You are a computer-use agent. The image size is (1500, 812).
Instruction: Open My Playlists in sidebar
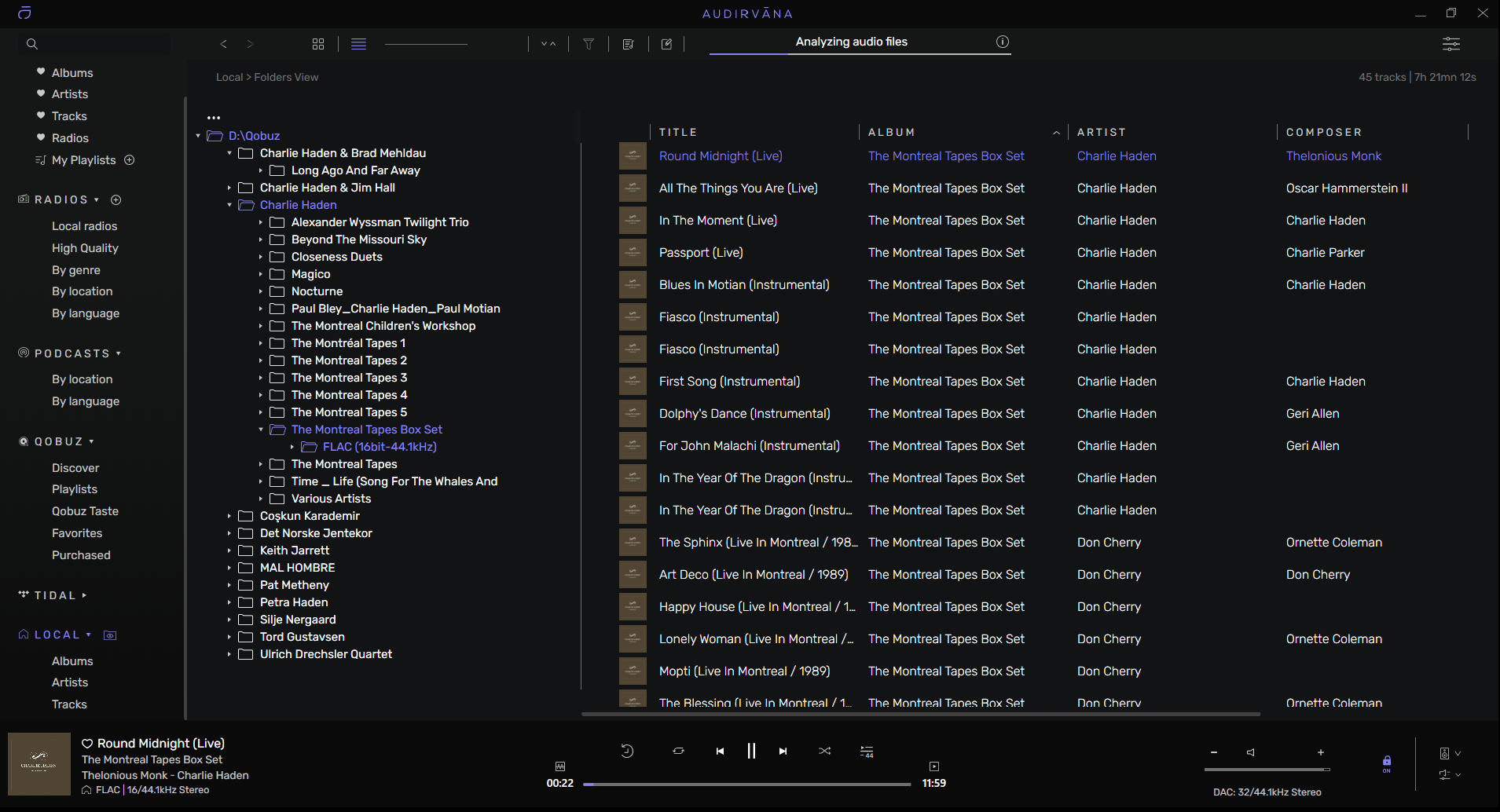pos(83,159)
